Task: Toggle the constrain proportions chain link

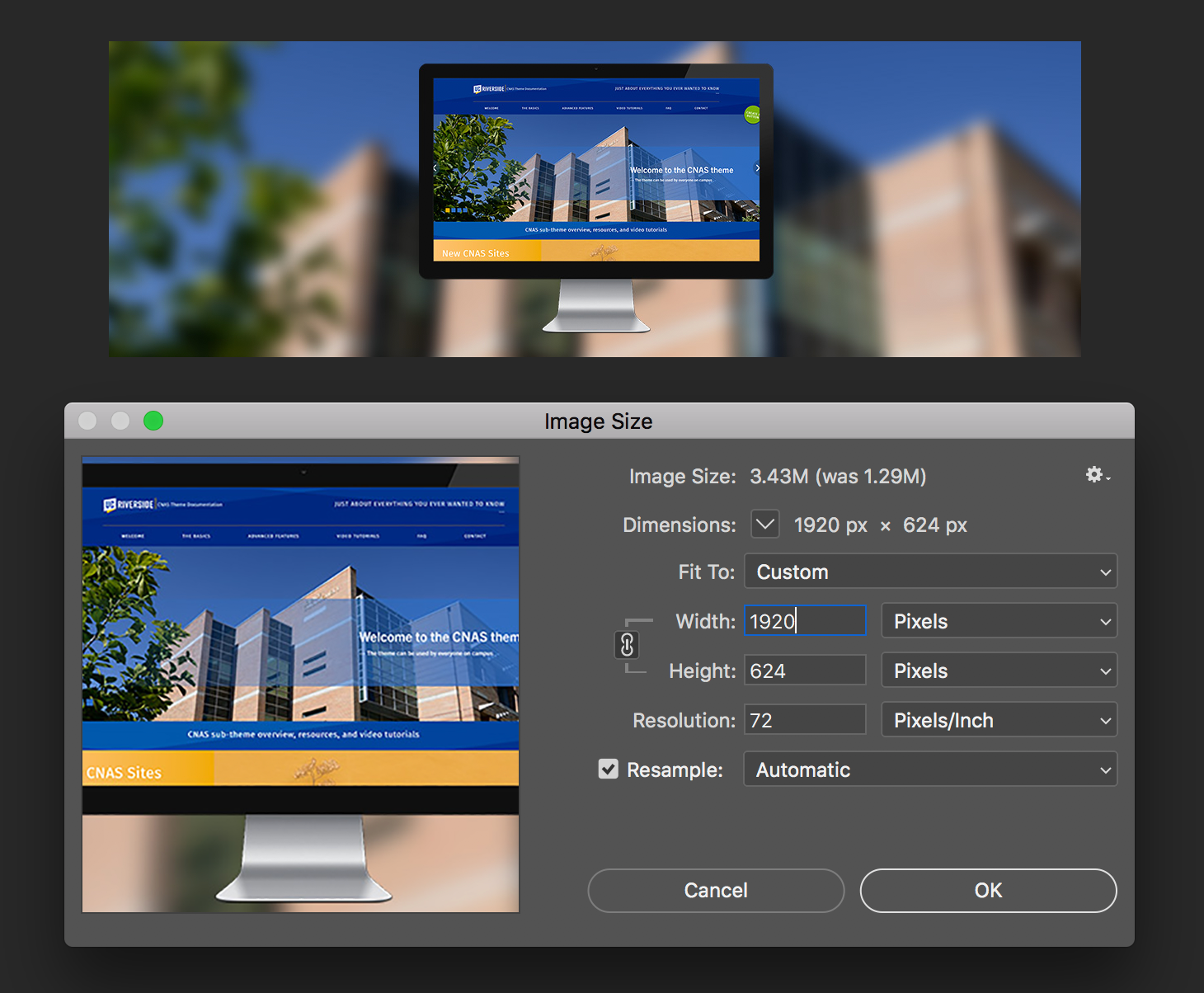Action: coord(627,645)
